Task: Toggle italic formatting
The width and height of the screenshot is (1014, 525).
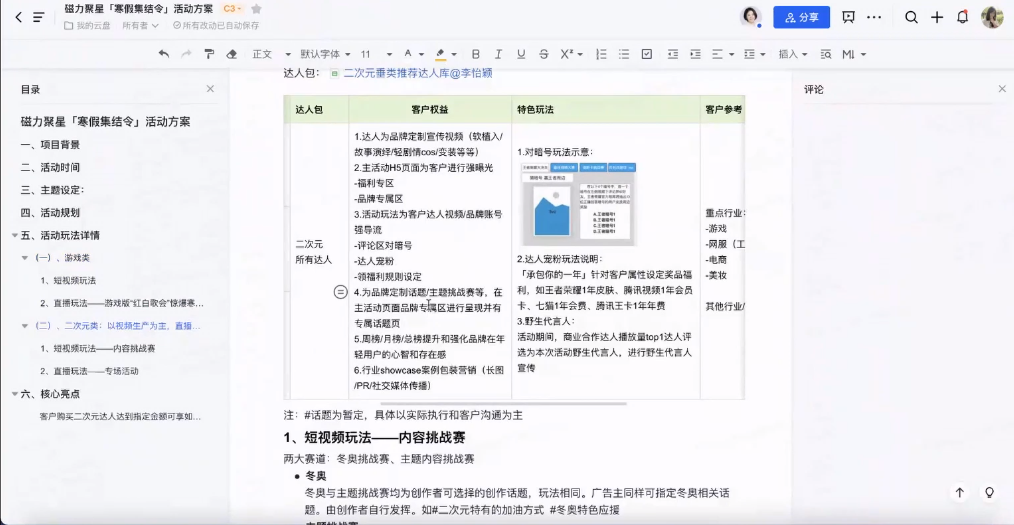Action: tap(498, 54)
